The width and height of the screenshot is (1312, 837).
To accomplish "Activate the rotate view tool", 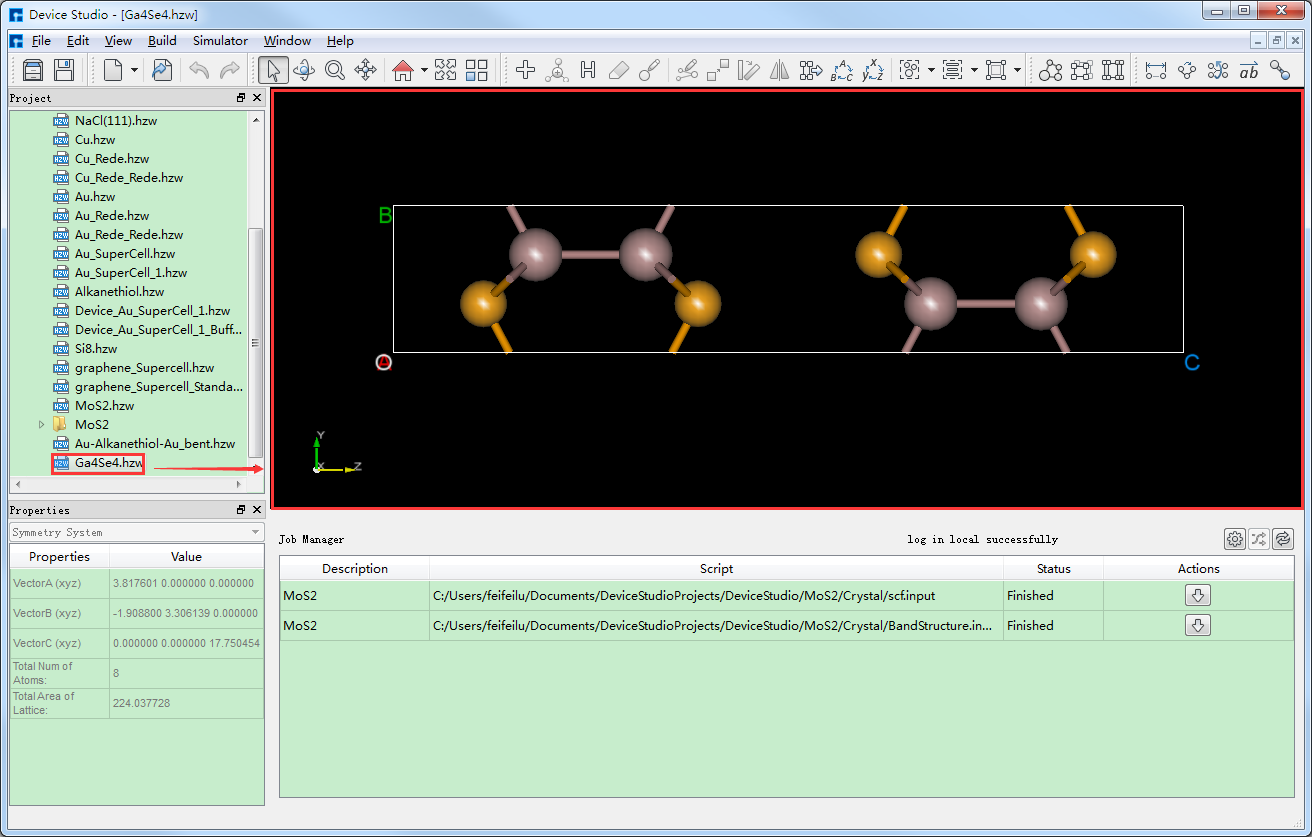I will [x=303, y=70].
